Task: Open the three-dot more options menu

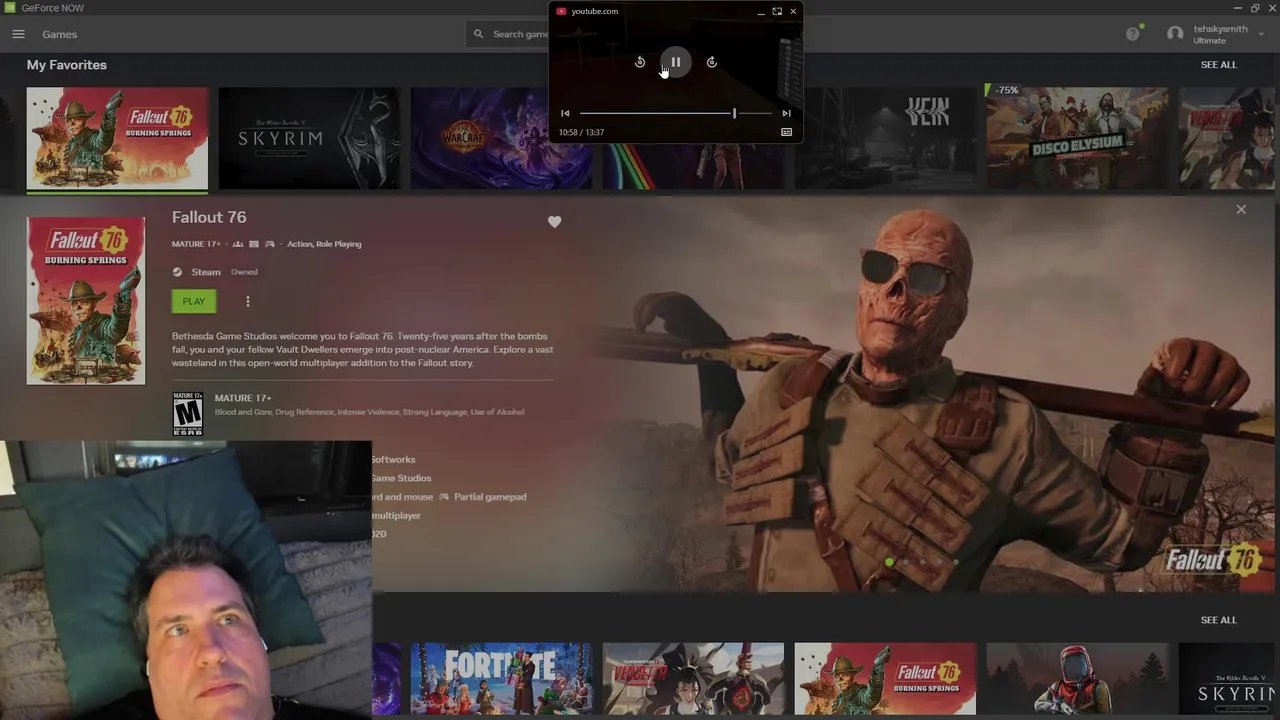Action: [x=248, y=301]
